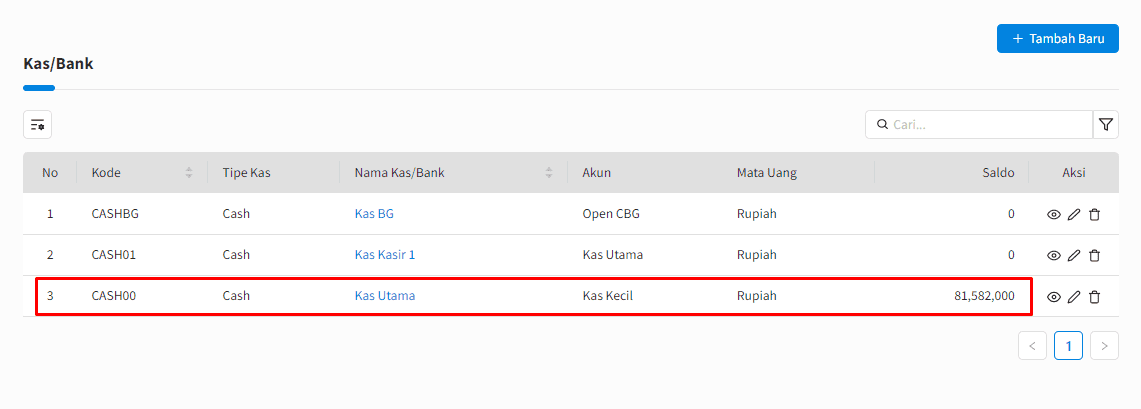Sort the table by Kode column arrows
1141x409 pixels.
point(188,173)
